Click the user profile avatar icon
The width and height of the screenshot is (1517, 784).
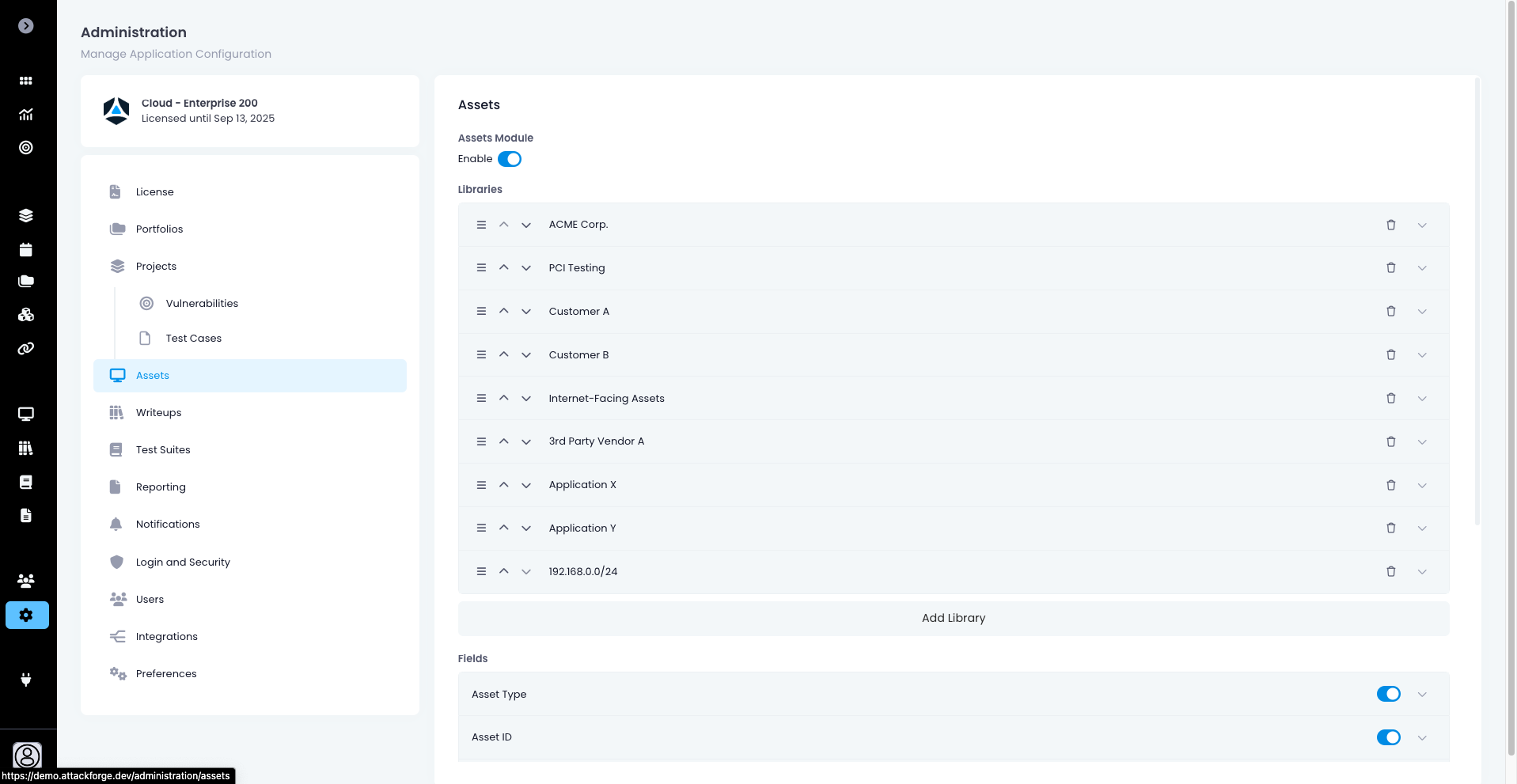[27, 756]
